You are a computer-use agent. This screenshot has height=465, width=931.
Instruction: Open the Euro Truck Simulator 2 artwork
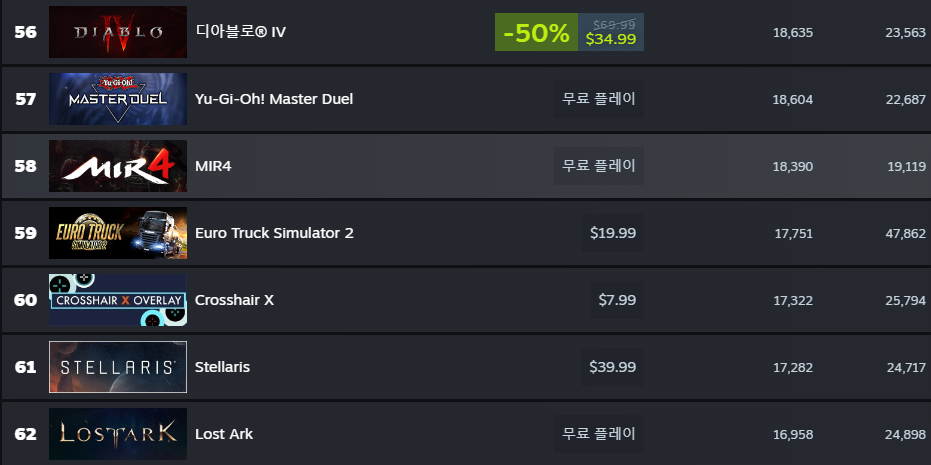click(118, 233)
